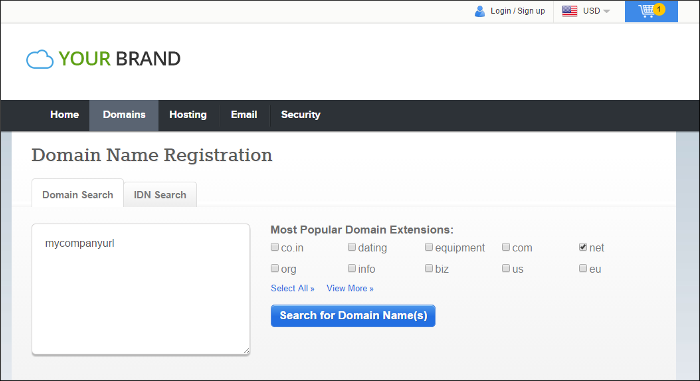The width and height of the screenshot is (700, 381).
Task: Select the biz extension checkbox
Action: tap(429, 268)
